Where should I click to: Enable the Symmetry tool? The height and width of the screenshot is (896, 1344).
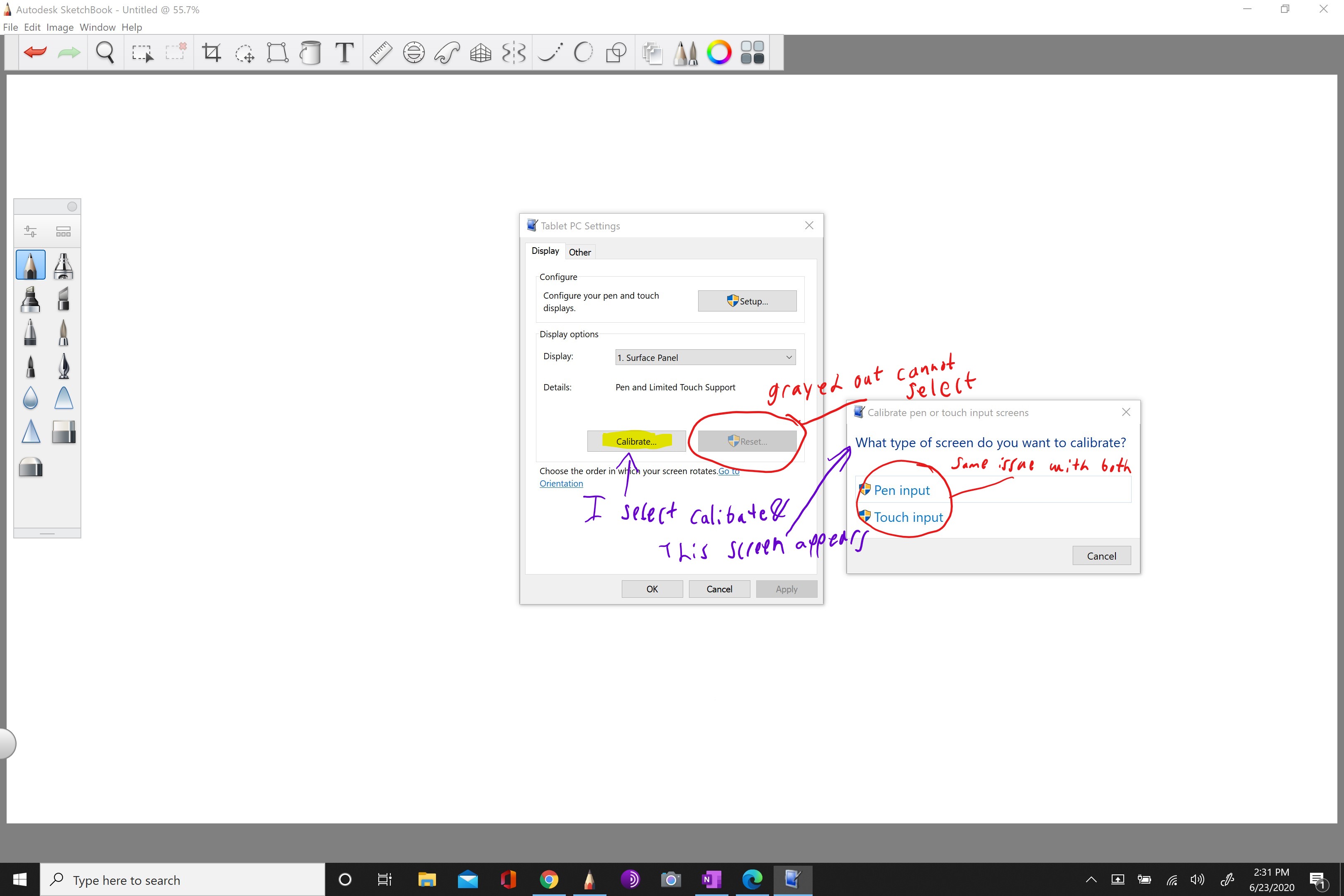pos(514,53)
